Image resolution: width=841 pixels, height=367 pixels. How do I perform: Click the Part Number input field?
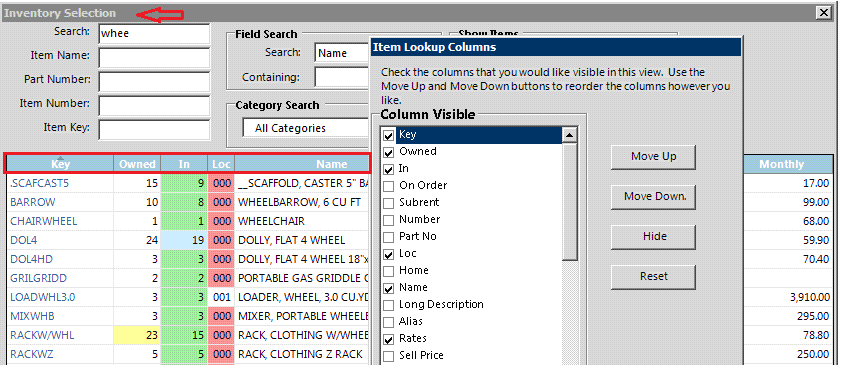click(x=154, y=82)
